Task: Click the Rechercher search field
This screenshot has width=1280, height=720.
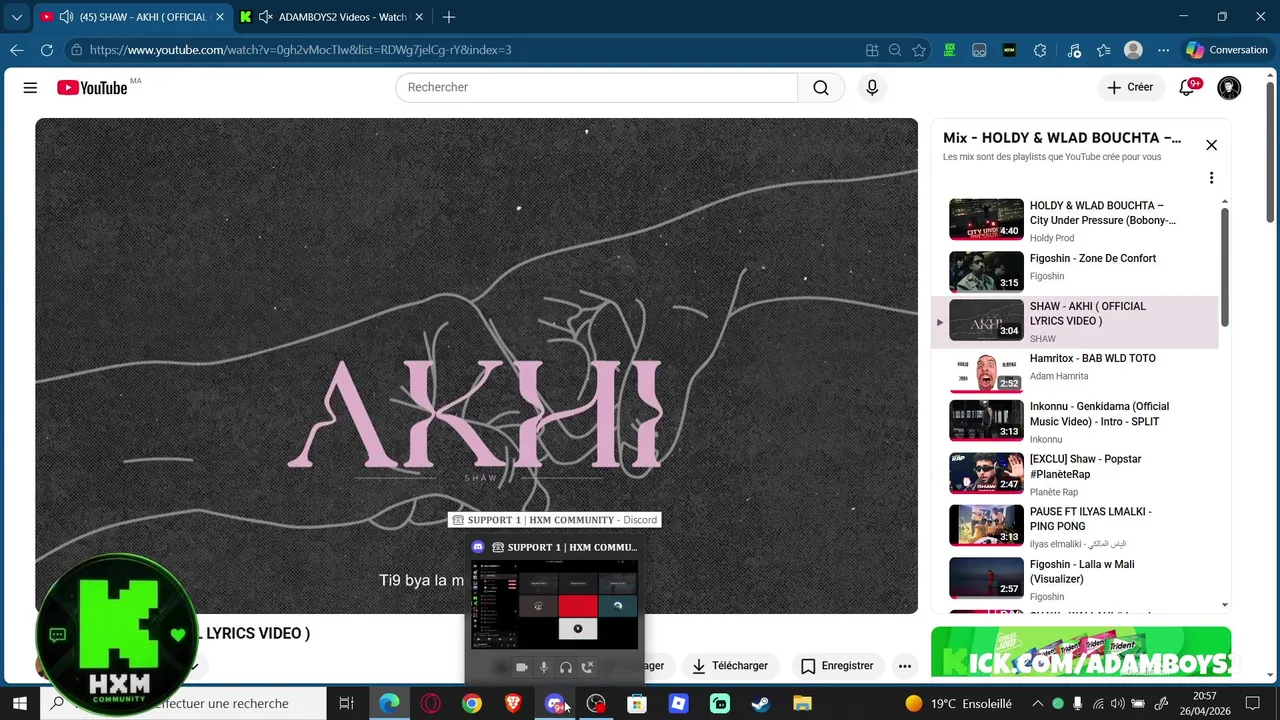Action: [597, 87]
